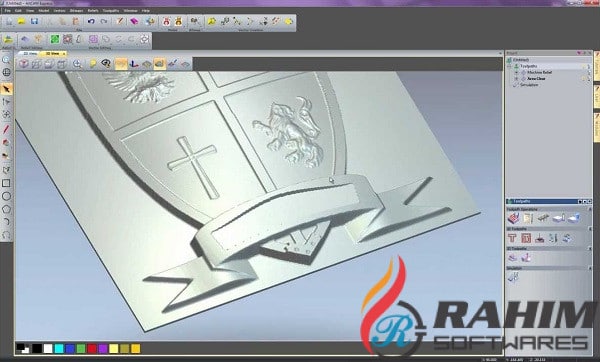Click the red square area clearance toolpath icon
The width and height of the screenshot is (600, 362).
[526, 238]
